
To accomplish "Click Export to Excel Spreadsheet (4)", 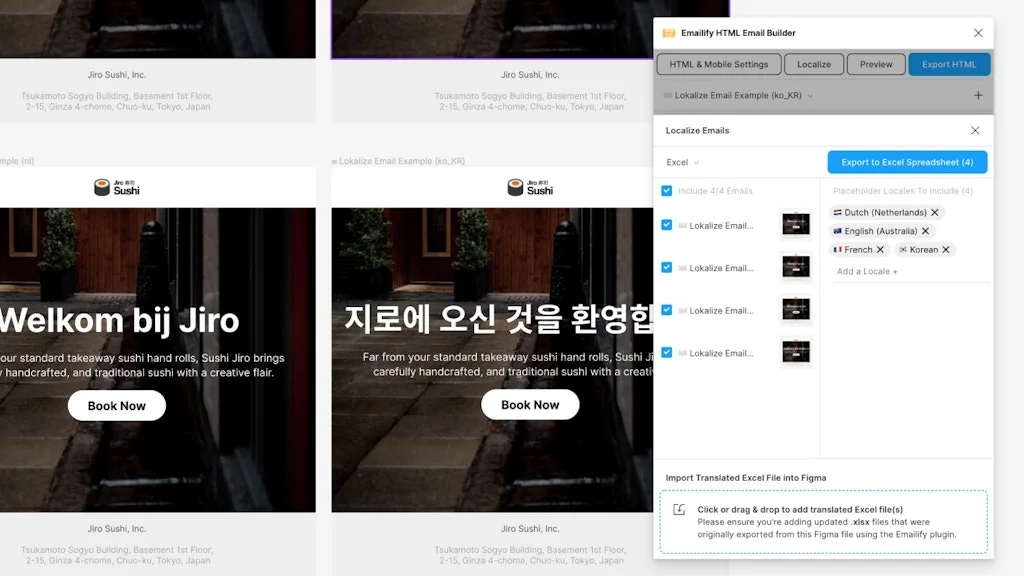I will pyautogui.click(x=906, y=161).
